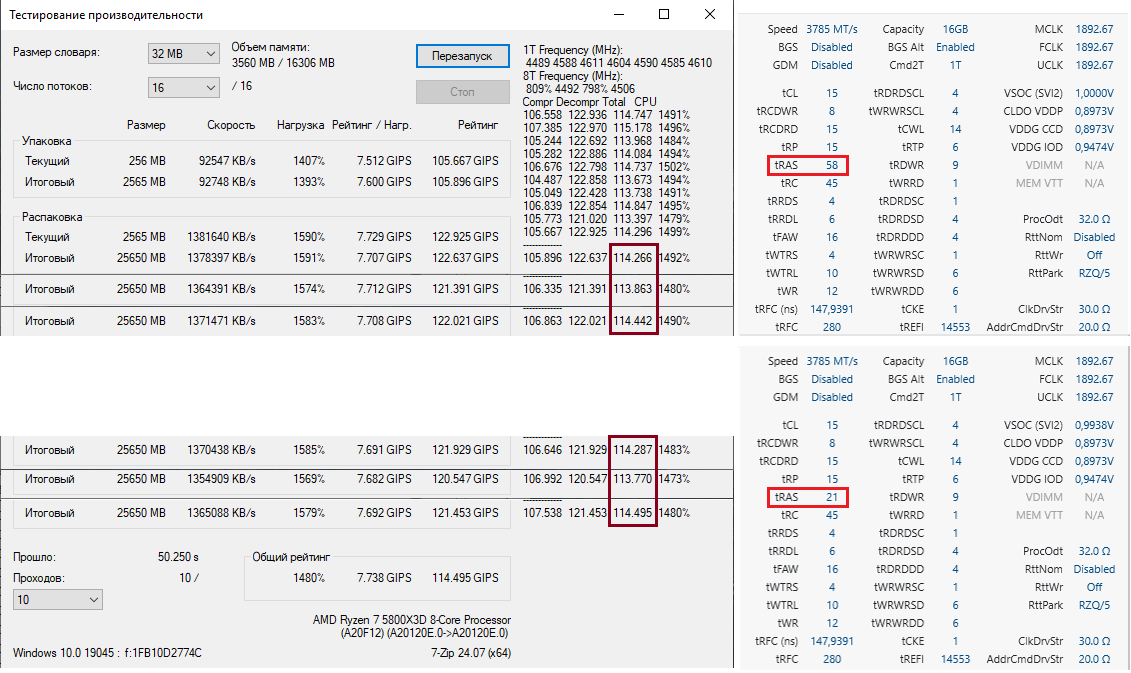The width and height of the screenshot is (1131, 673).
Task: Click the elapsed time value 50.250 s
Action: (x=178, y=557)
